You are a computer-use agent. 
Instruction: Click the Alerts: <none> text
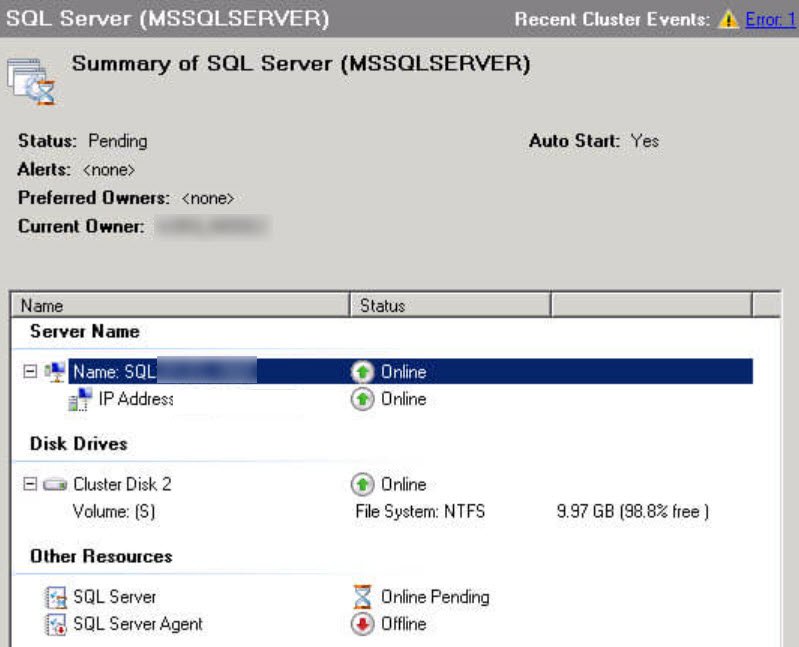click(x=76, y=170)
